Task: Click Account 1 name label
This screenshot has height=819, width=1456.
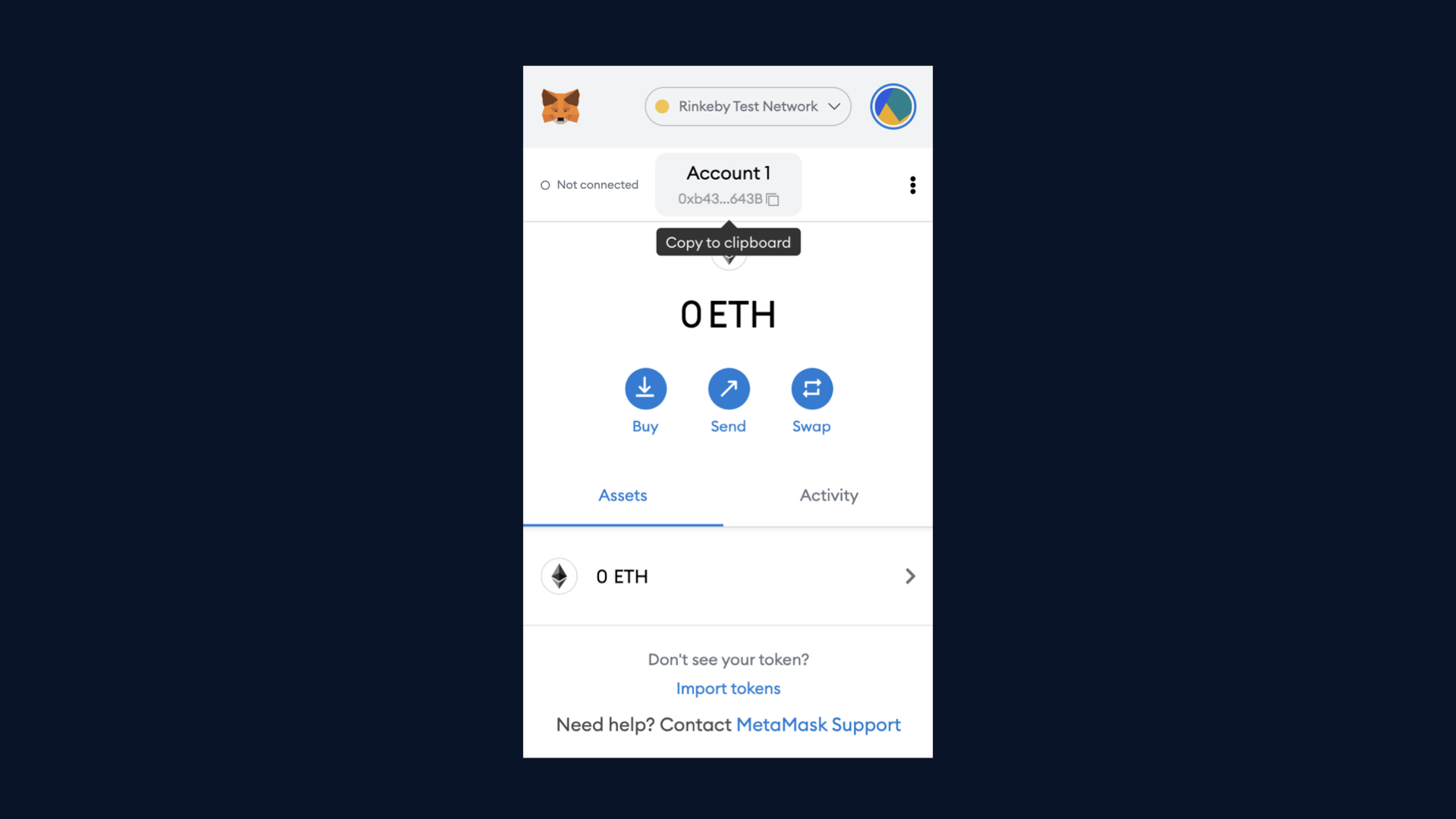Action: tap(728, 172)
